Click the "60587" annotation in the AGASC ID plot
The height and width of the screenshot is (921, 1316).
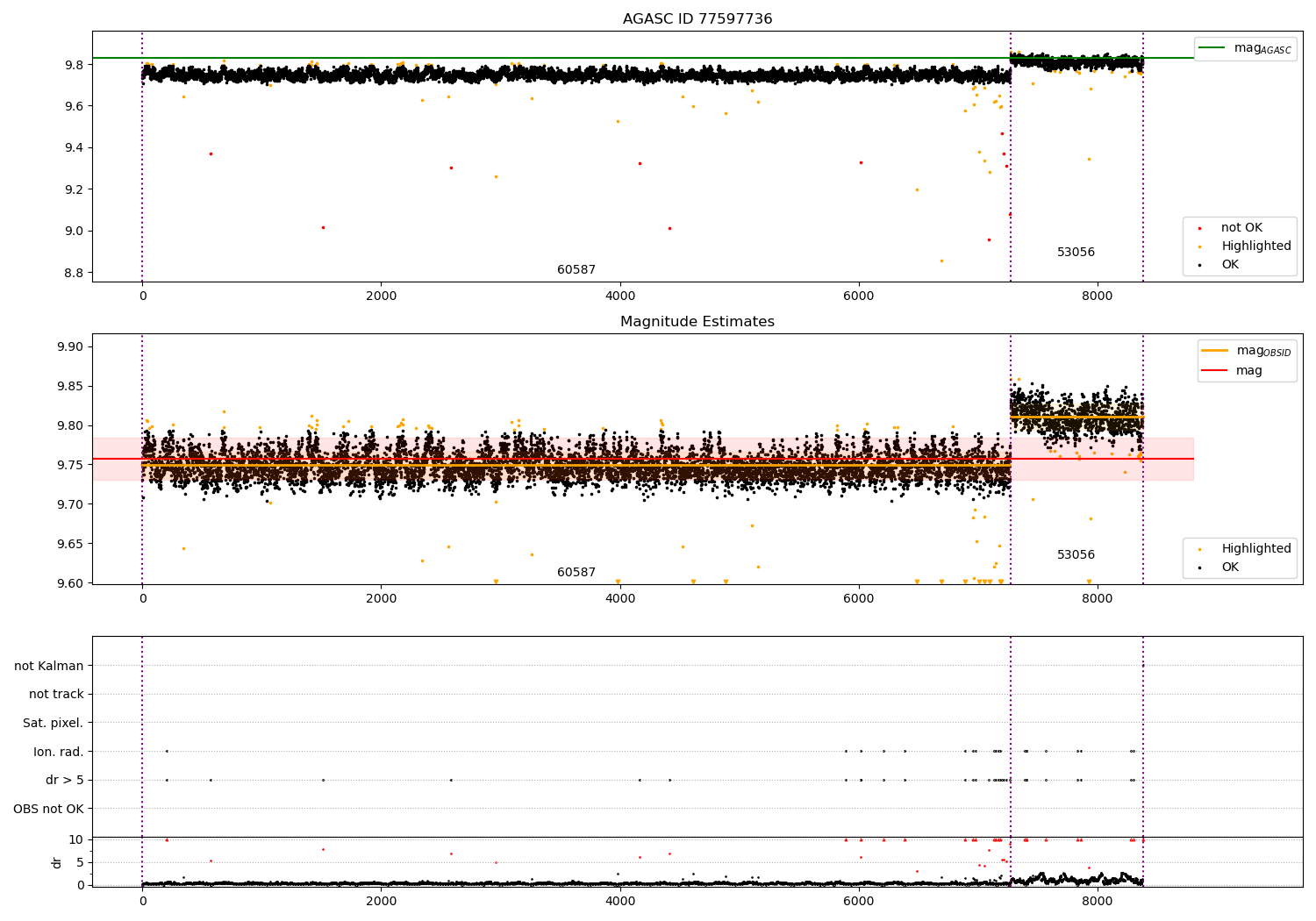576,270
